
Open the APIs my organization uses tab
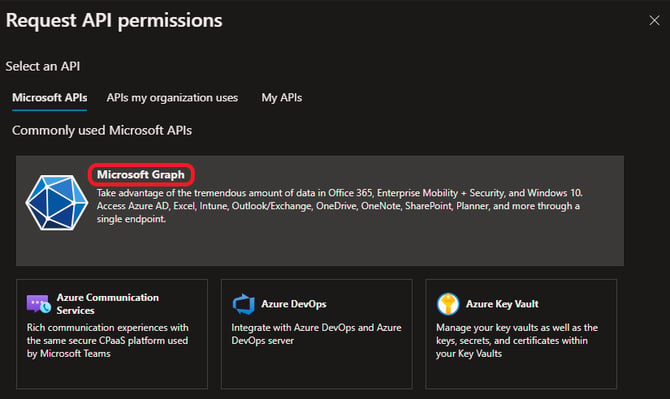tap(172, 98)
